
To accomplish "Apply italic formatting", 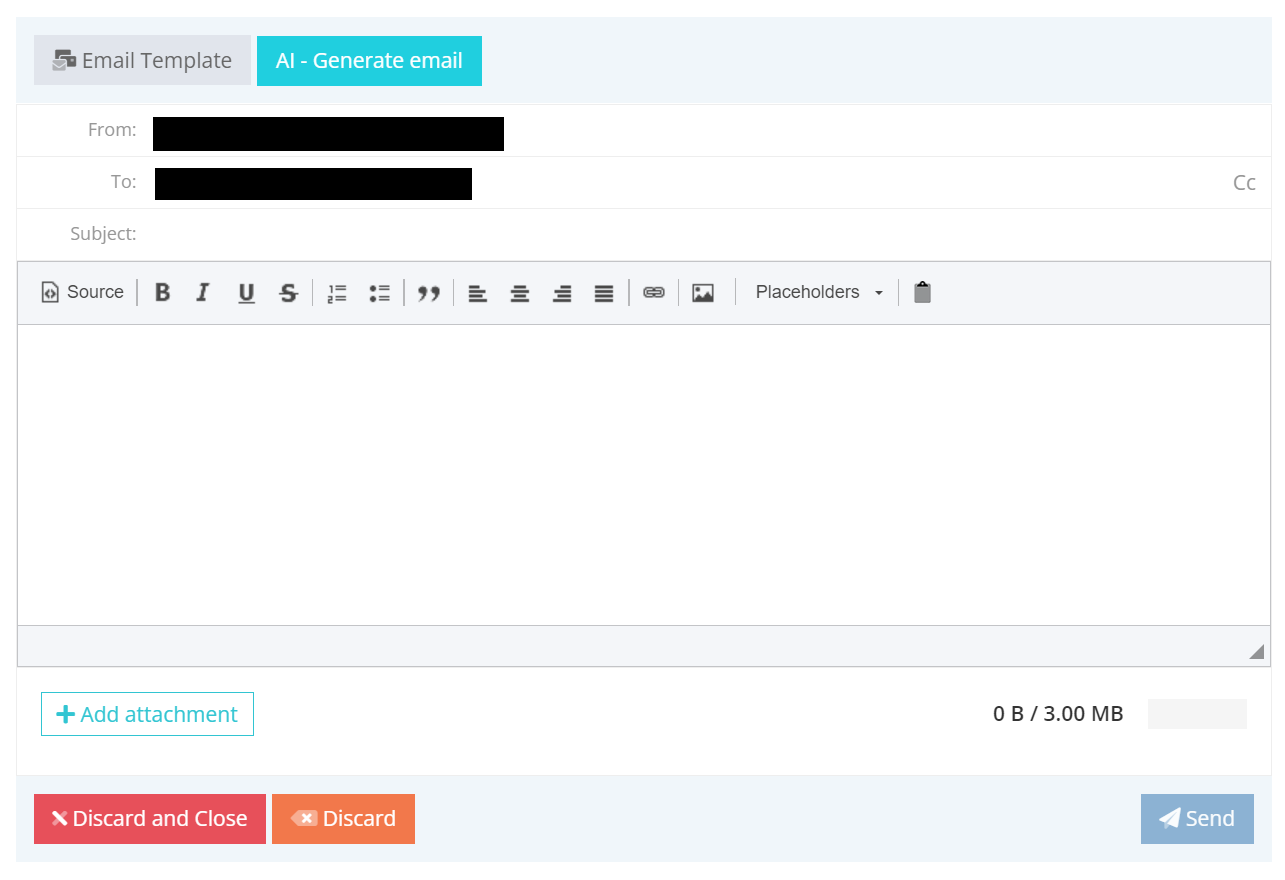I will (x=203, y=292).
